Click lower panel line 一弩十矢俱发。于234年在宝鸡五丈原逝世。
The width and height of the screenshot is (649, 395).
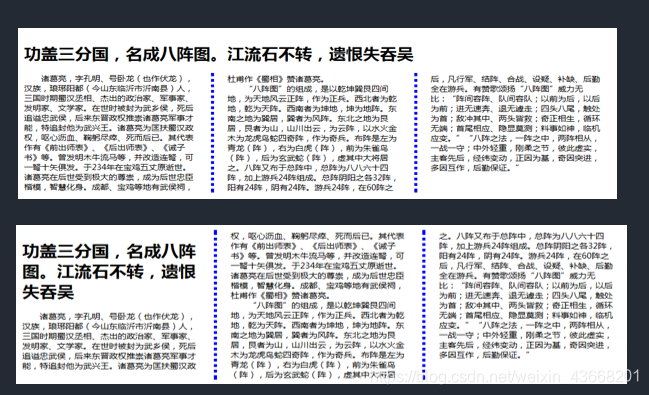pyautogui.click(x=314, y=266)
